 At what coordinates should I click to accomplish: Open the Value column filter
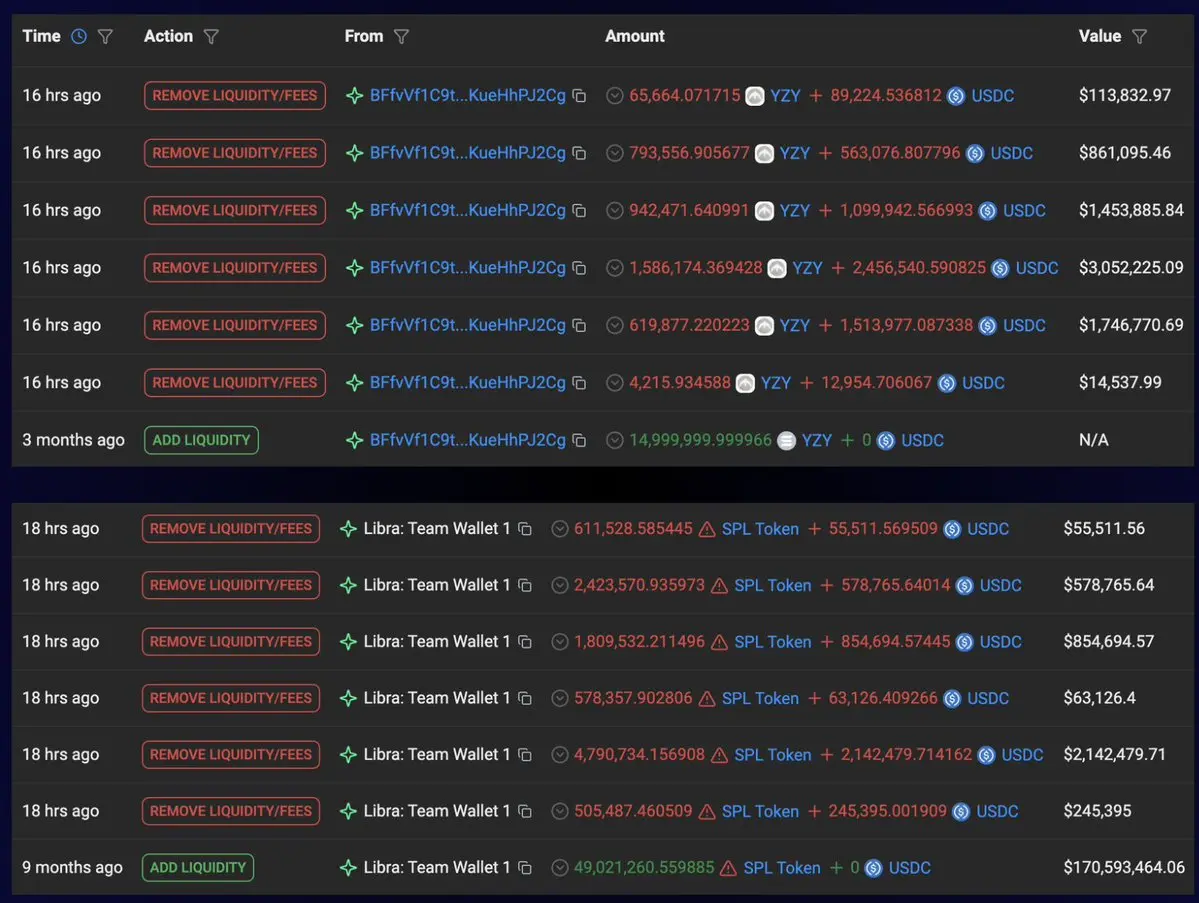point(1139,37)
